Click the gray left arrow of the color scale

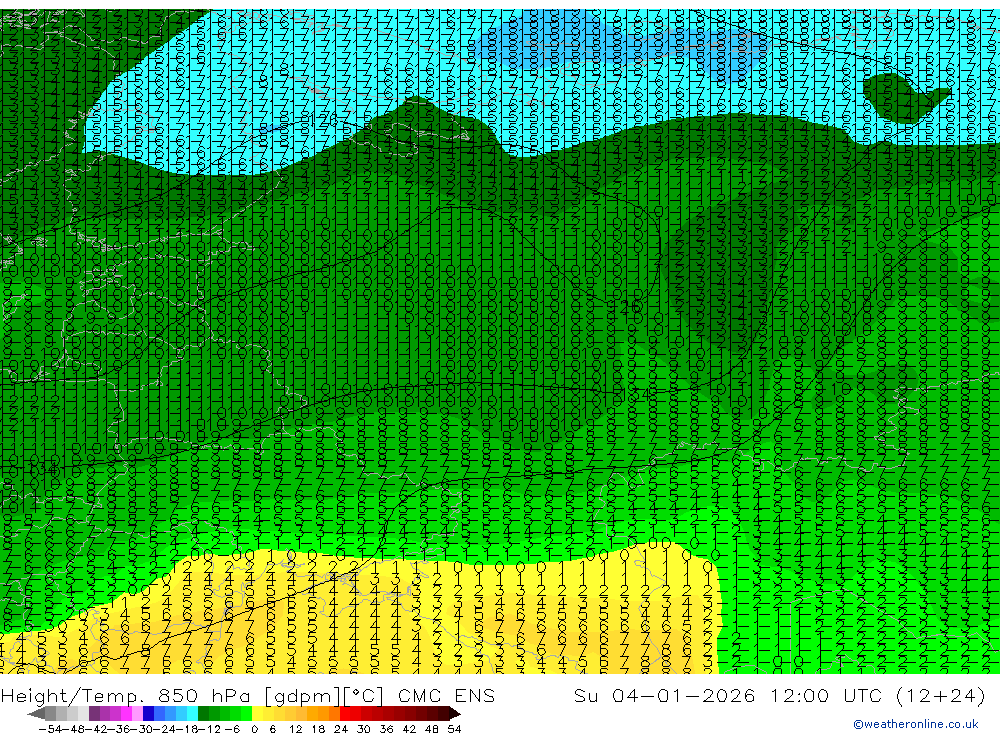36,713
